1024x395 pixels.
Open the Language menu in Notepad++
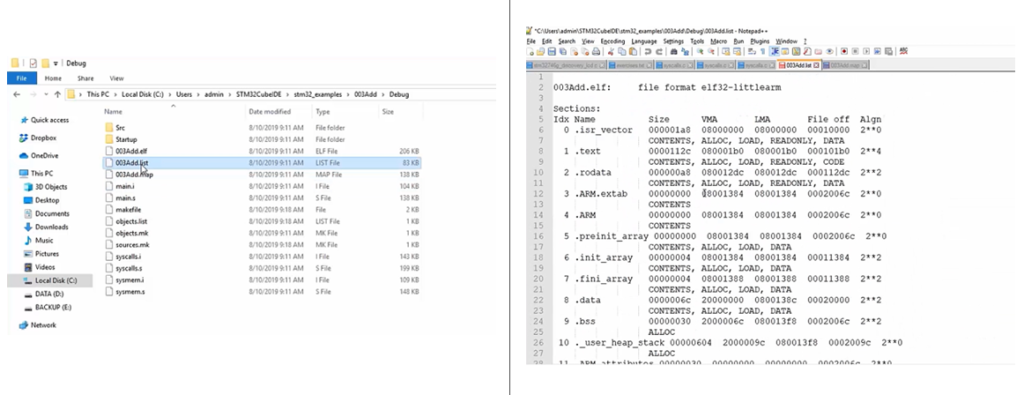tap(644, 41)
